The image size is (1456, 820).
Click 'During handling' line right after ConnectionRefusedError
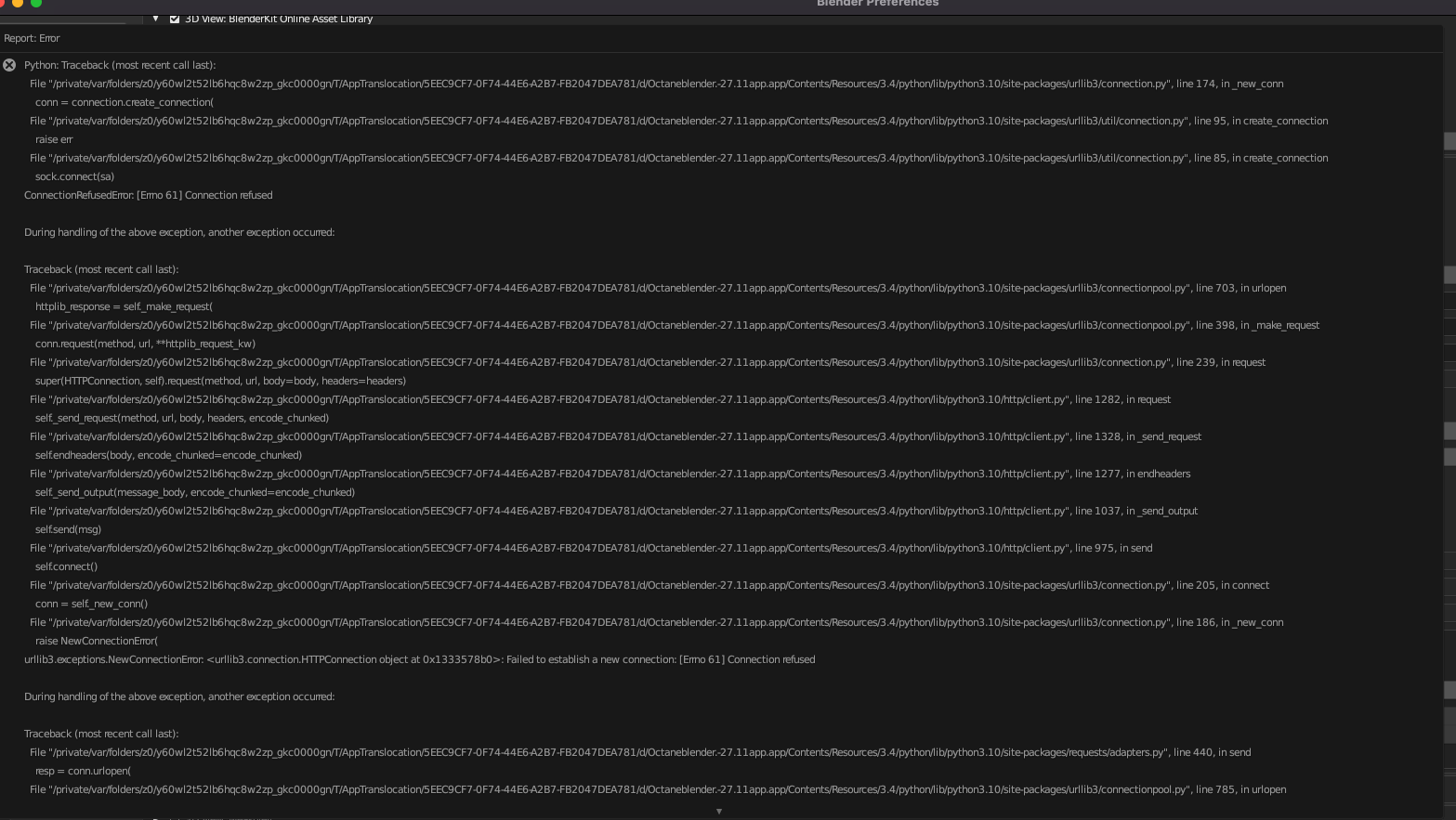(x=179, y=232)
